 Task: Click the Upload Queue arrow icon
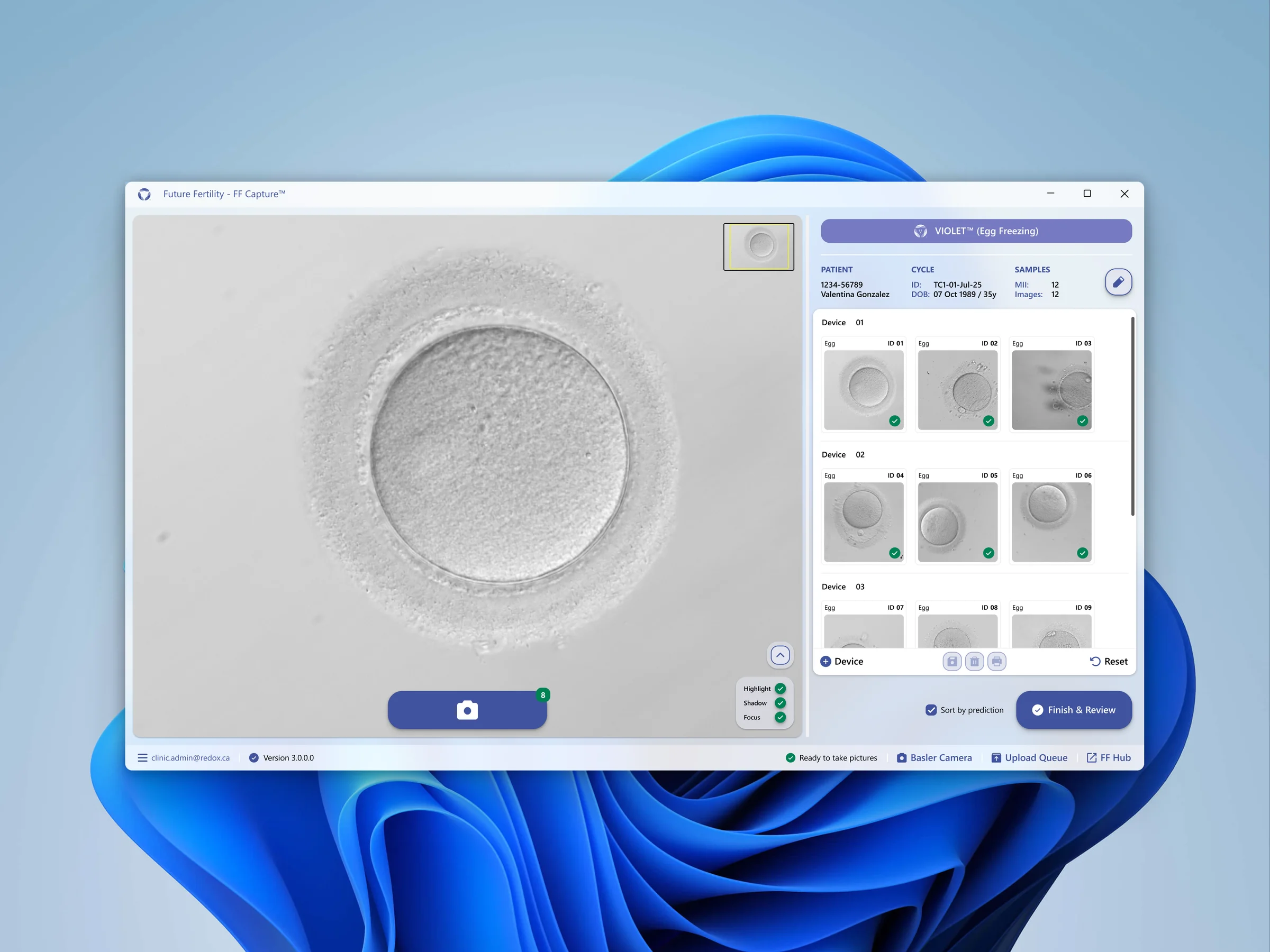[996, 757]
